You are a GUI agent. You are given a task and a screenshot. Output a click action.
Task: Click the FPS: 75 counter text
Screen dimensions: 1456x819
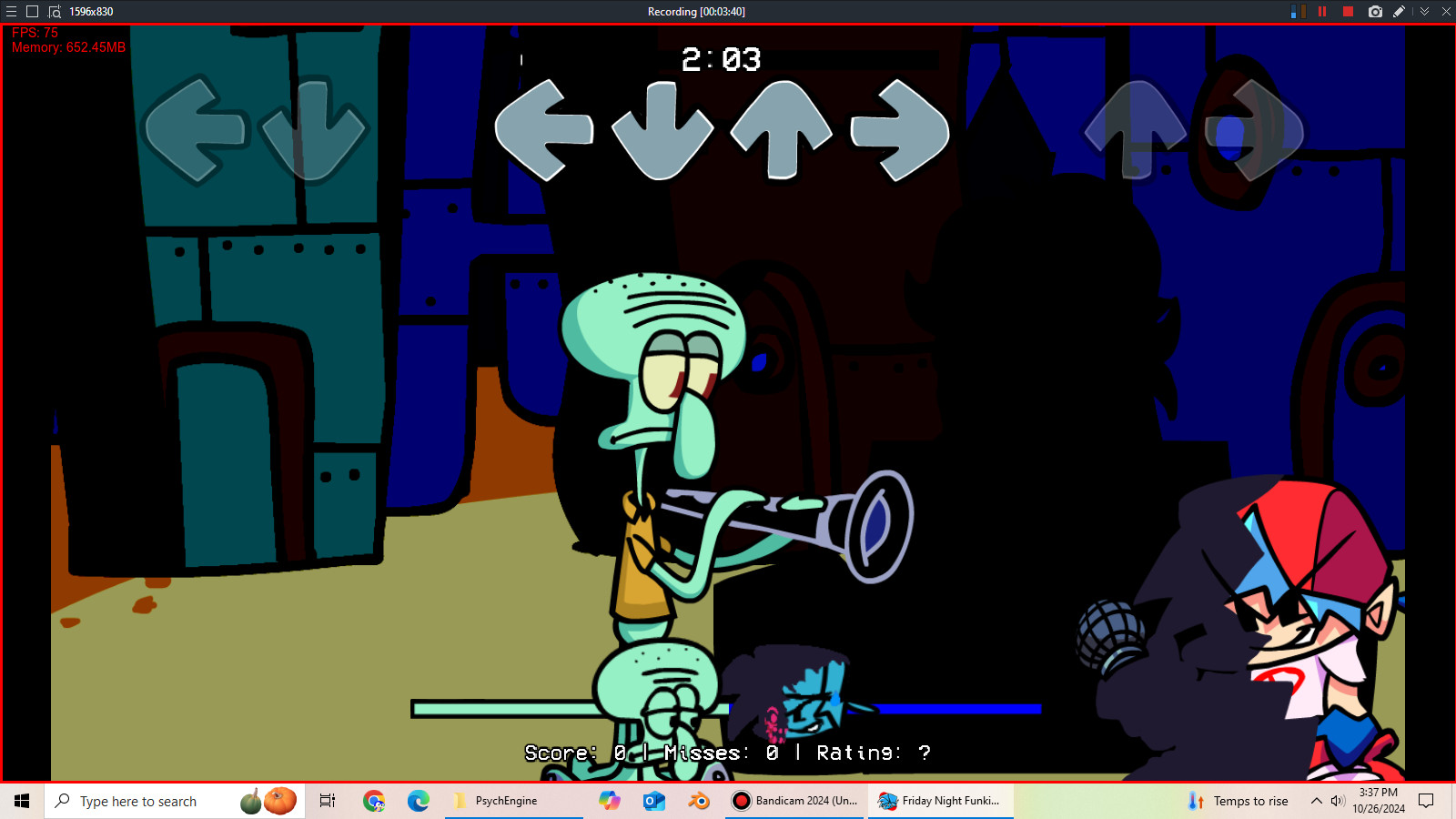(35, 33)
